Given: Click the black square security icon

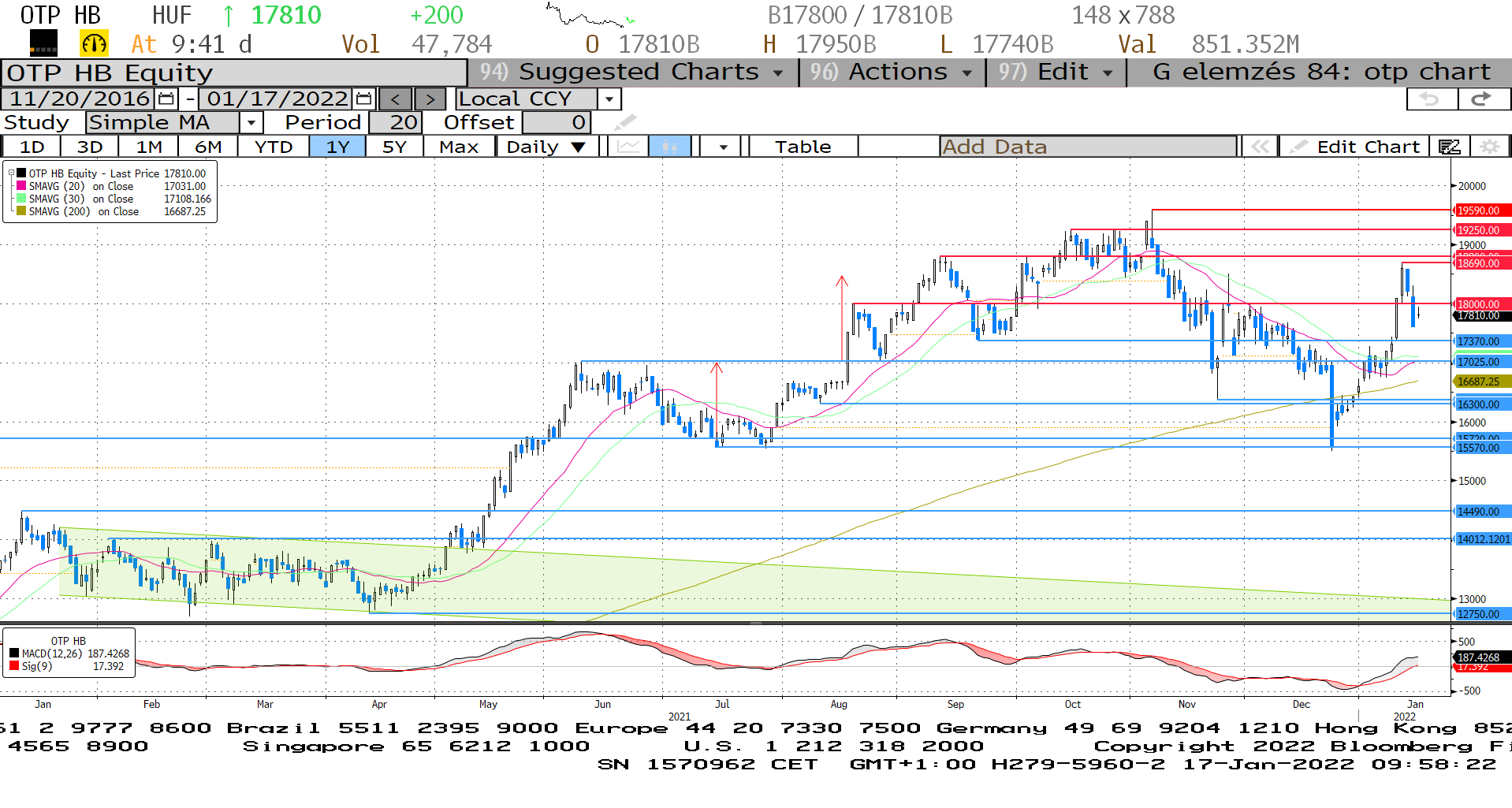Looking at the screenshot, I should pyautogui.click(x=43, y=43).
